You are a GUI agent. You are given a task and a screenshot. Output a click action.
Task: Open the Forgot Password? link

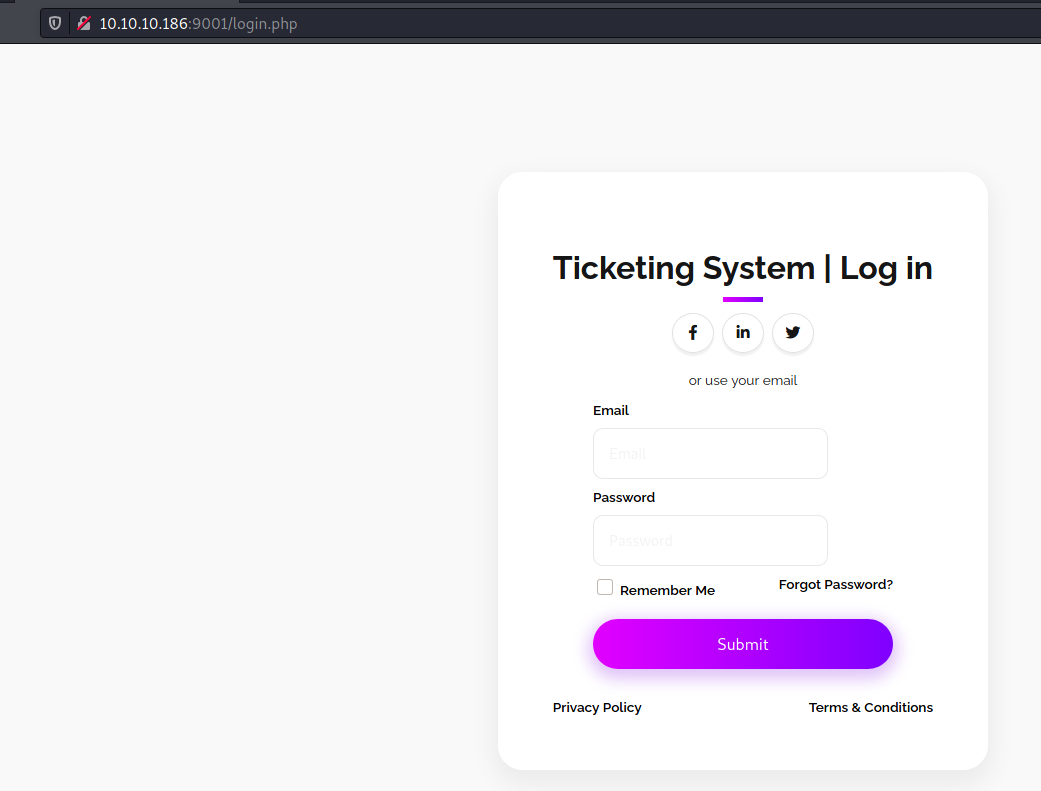tap(835, 584)
